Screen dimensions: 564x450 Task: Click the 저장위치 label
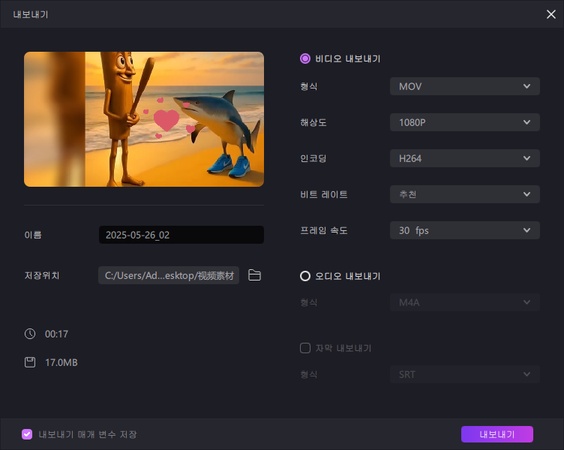click(x=42, y=276)
